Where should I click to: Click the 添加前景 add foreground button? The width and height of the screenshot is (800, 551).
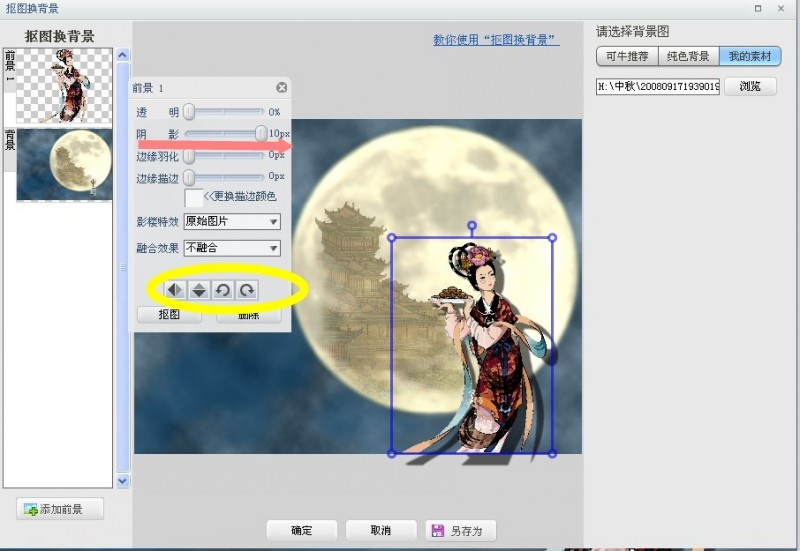pyautogui.click(x=60, y=509)
